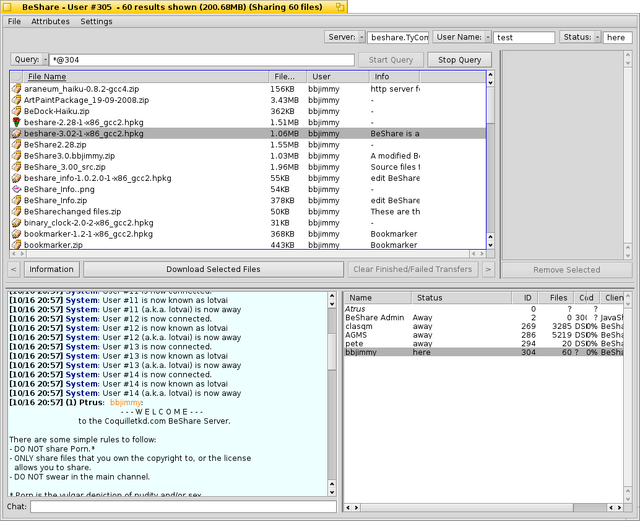
Task: Select user Atrus in the user list
Action: tap(484, 309)
